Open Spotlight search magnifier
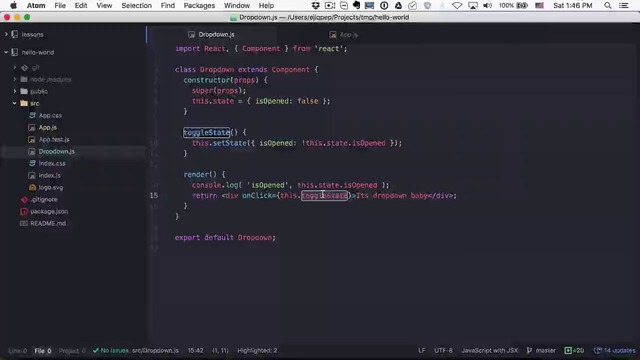Image resolution: width=640 pixels, height=360 pixels. pyautogui.click(x=608, y=5)
